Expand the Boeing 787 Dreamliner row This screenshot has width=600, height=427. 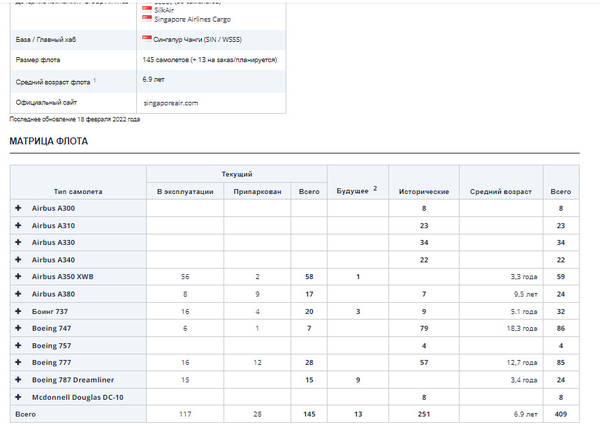coord(18,380)
